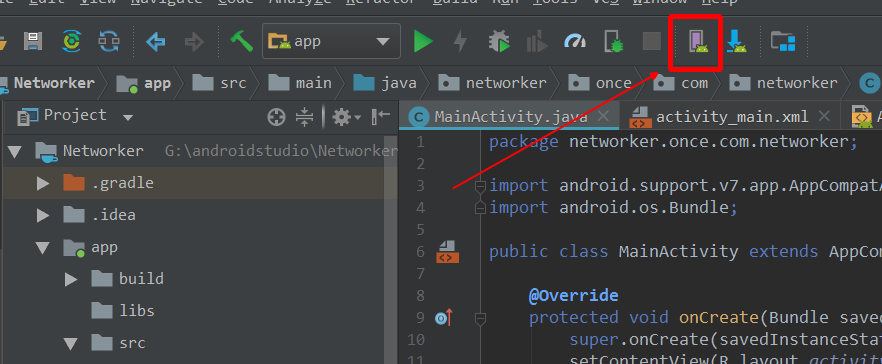The image size is (882, 364).
Task: Click the Networker breadcrumb at the start
Action: 54,83
